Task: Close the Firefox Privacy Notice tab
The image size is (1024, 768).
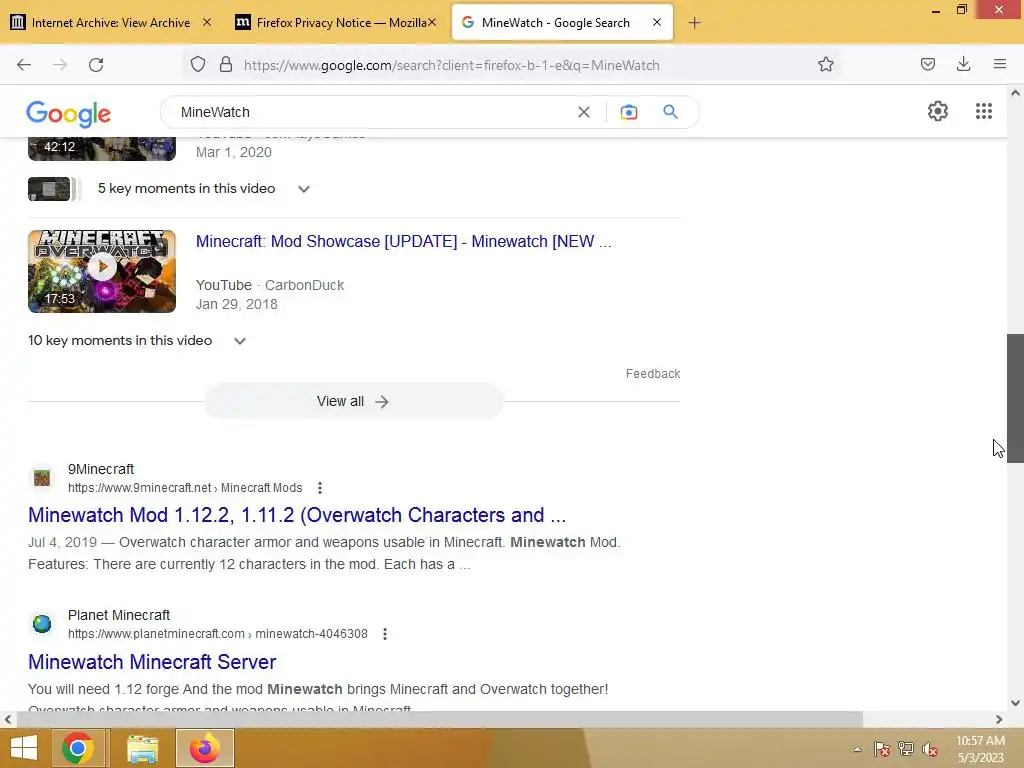Action: (x=432, y=22)
